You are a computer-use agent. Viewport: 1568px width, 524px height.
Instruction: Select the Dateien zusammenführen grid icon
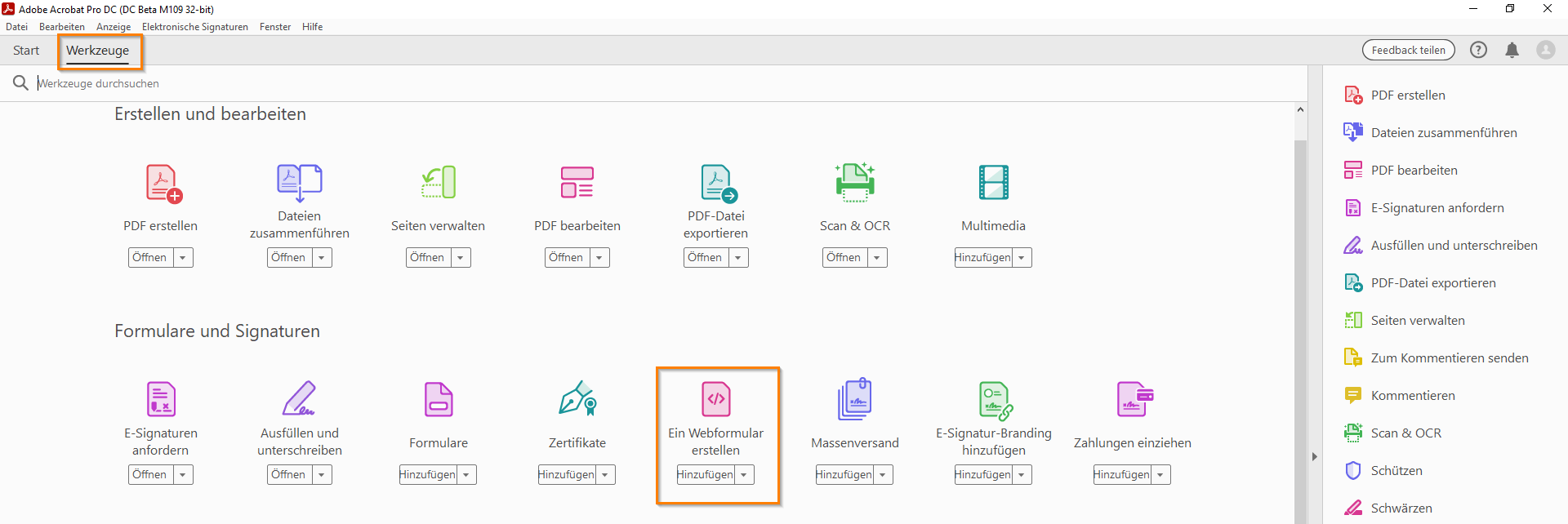[x=300, y=183]
